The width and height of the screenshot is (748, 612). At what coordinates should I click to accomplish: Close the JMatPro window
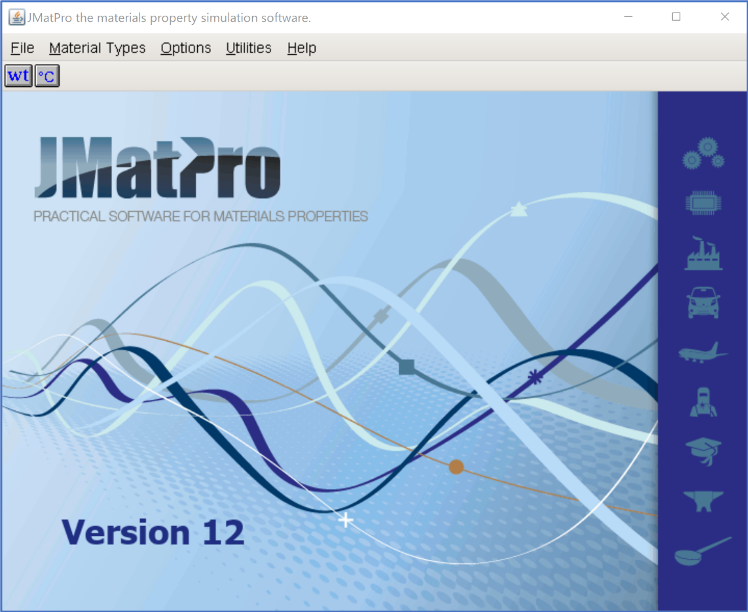click(x=725, y=17)
